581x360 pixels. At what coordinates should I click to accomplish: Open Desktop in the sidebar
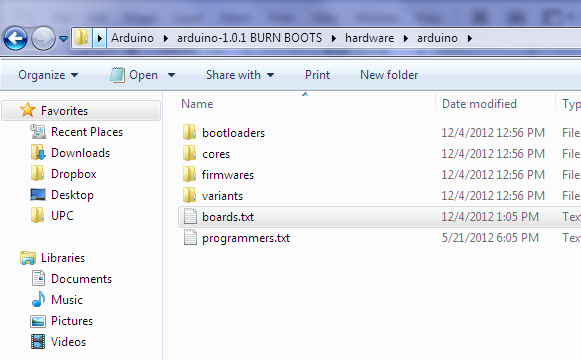tap(72, 195)
